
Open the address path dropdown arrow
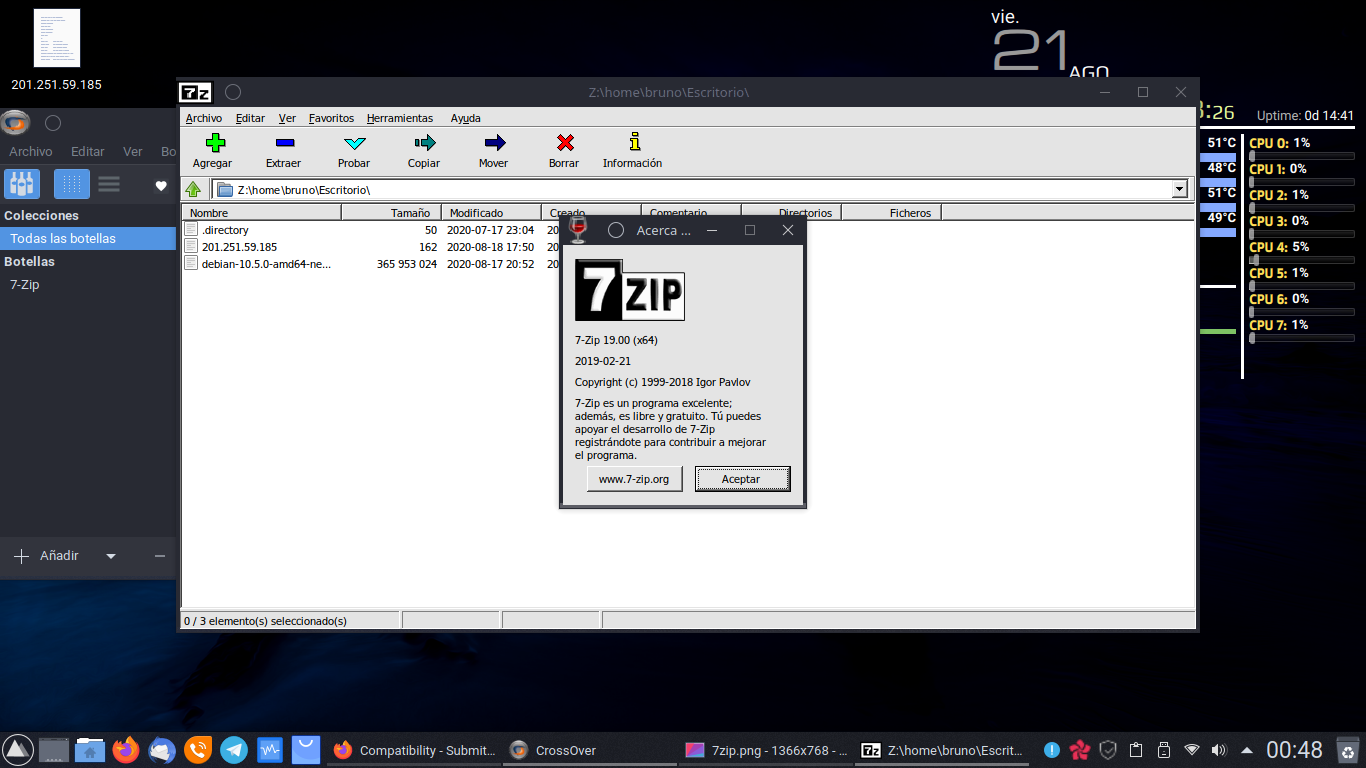(1180, 189)
